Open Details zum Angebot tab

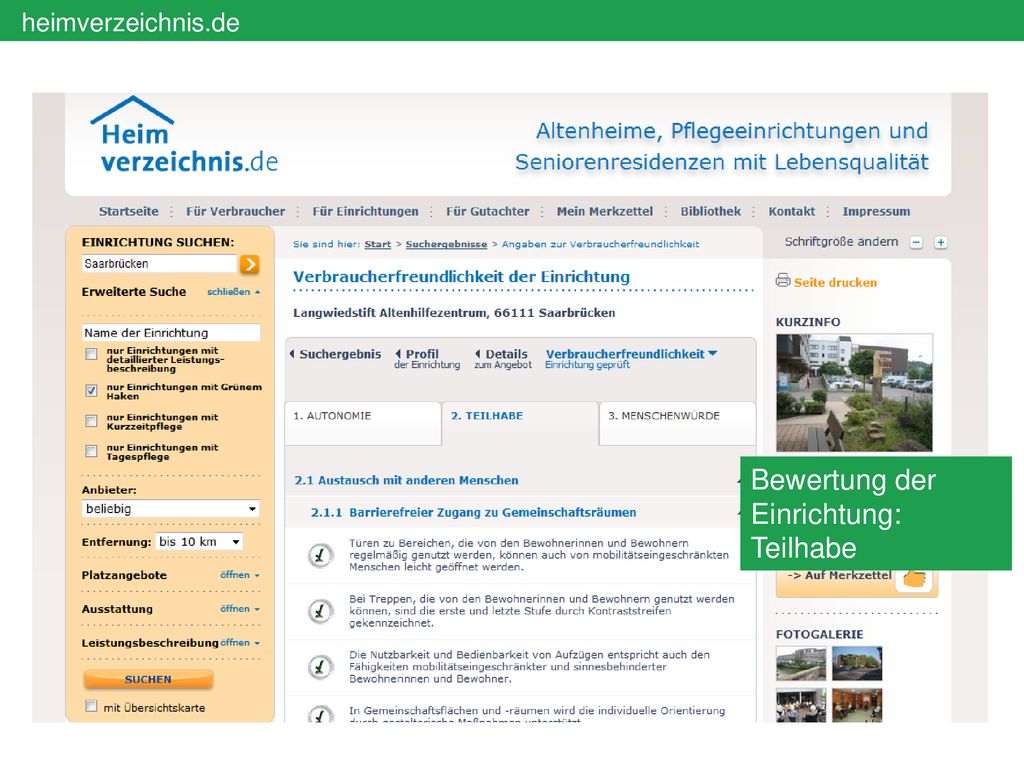(502, 359)
